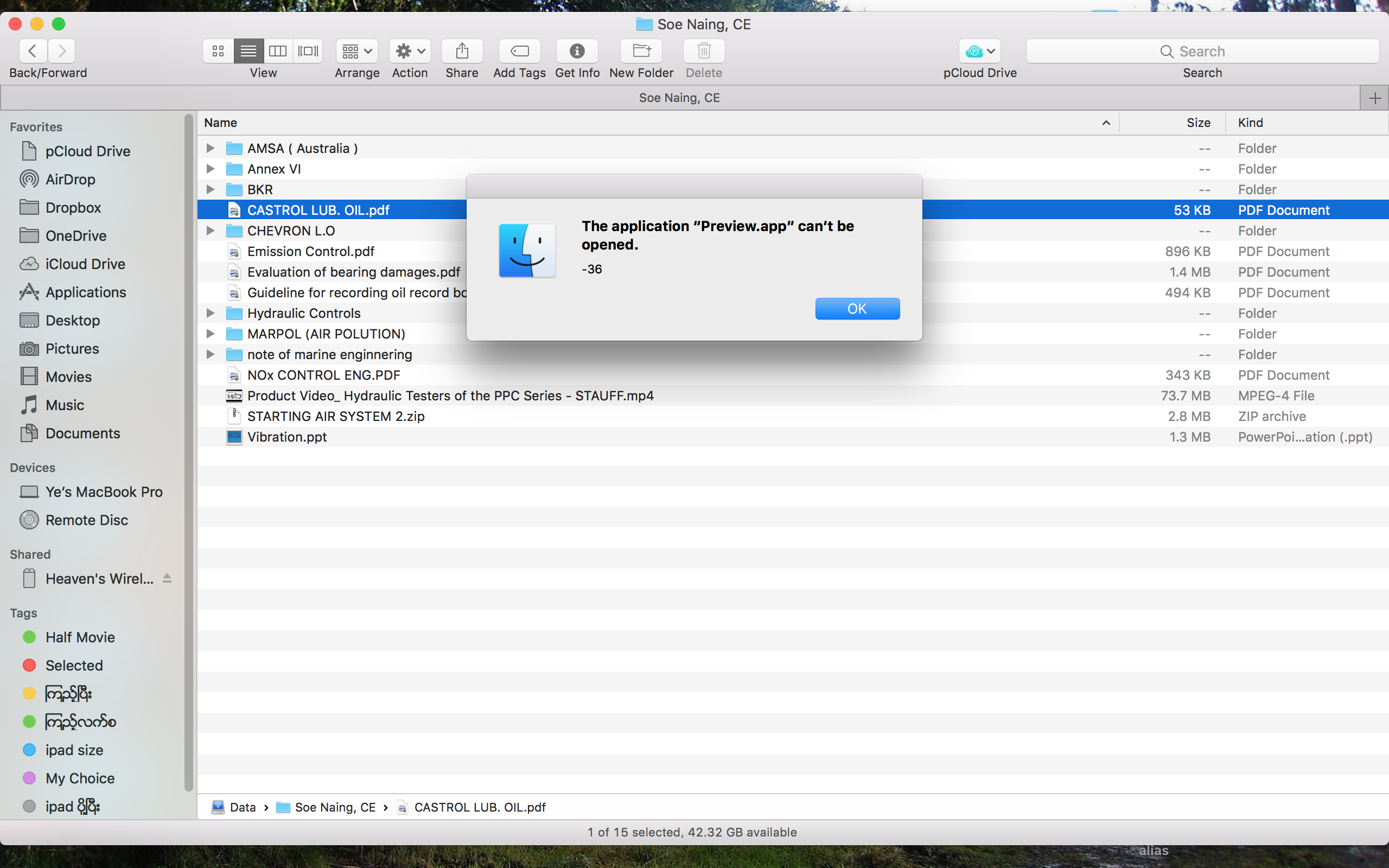Switch to column view mode
1389x868 pixels.
click(278, 51)
